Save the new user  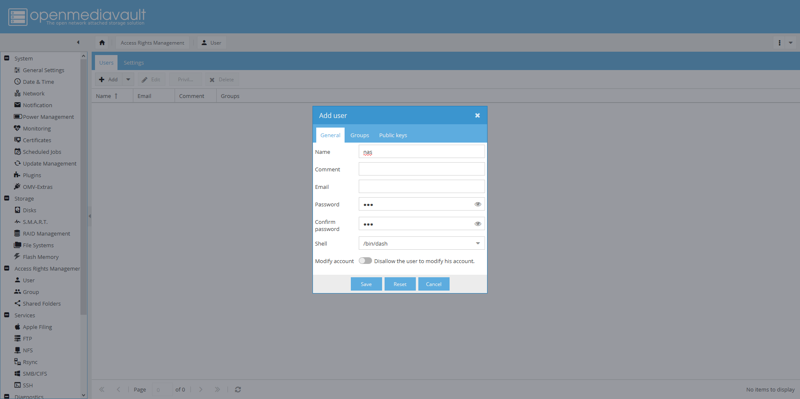coord(366,284)
